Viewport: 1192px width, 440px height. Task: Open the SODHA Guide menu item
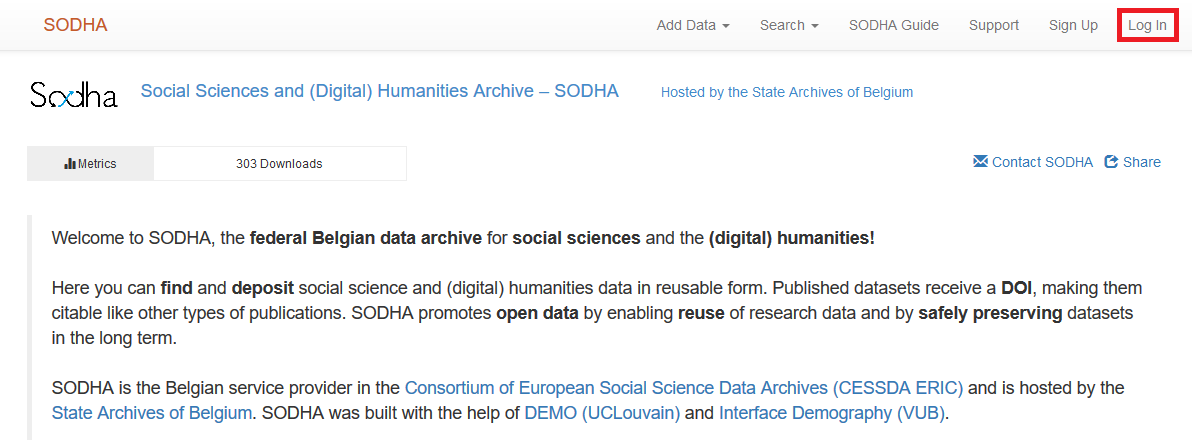tap(894, 25)
